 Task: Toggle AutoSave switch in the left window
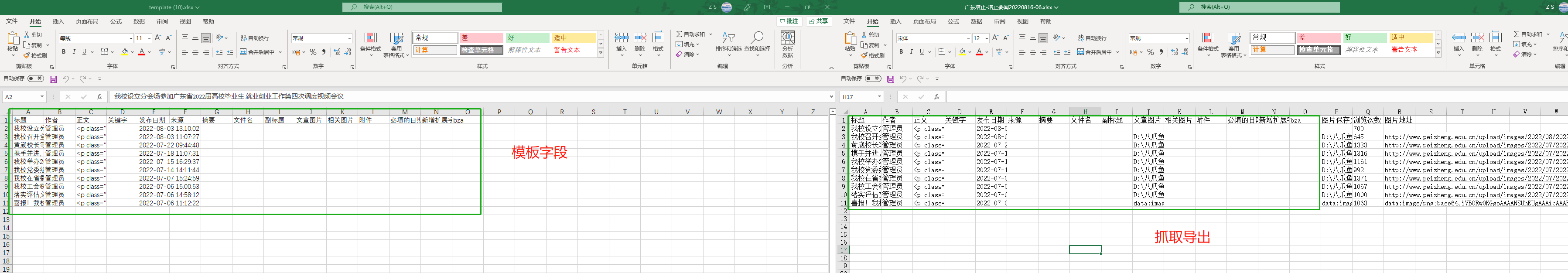[35, 78]
